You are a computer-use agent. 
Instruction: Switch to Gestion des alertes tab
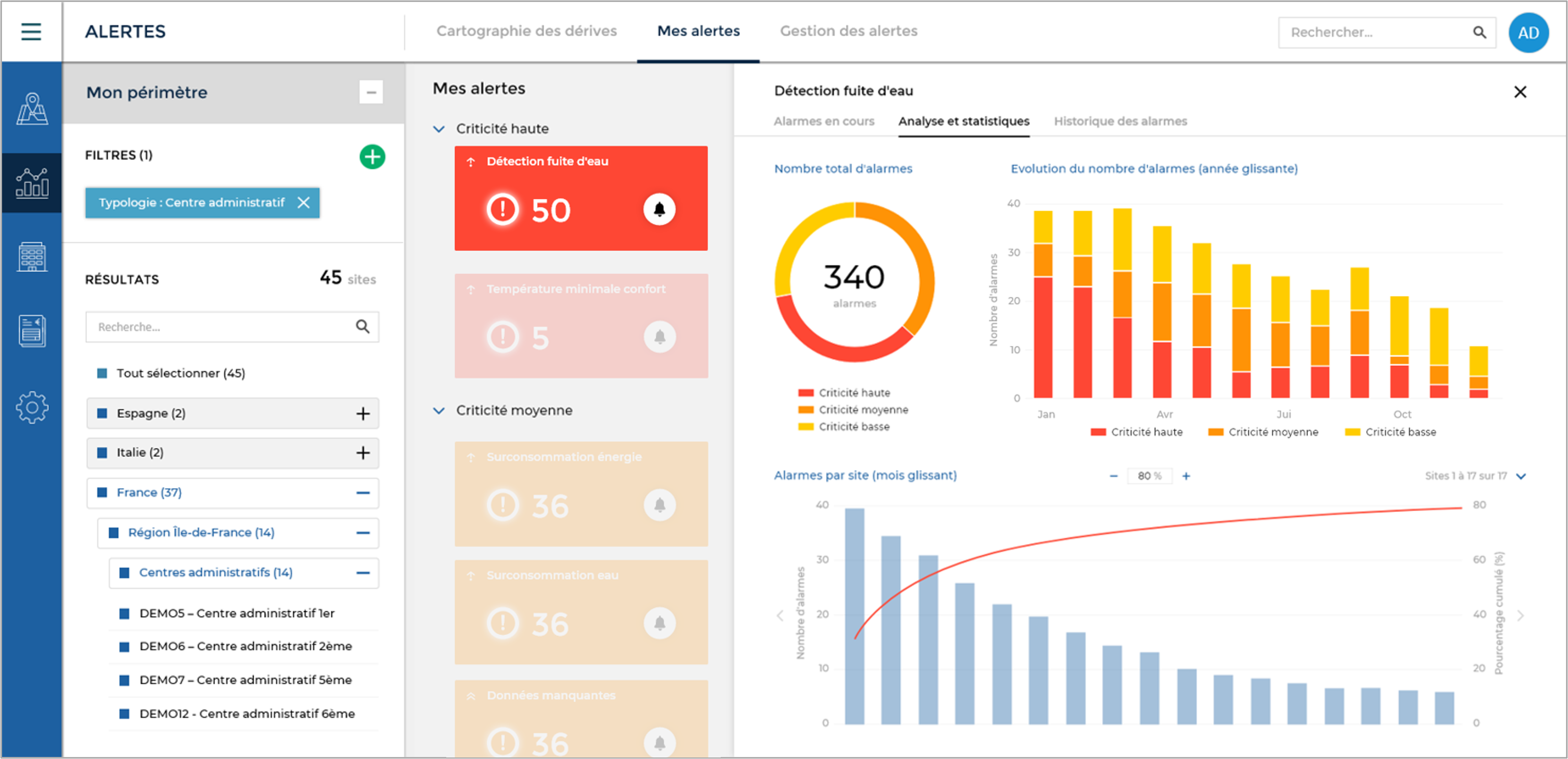[848, 31]
